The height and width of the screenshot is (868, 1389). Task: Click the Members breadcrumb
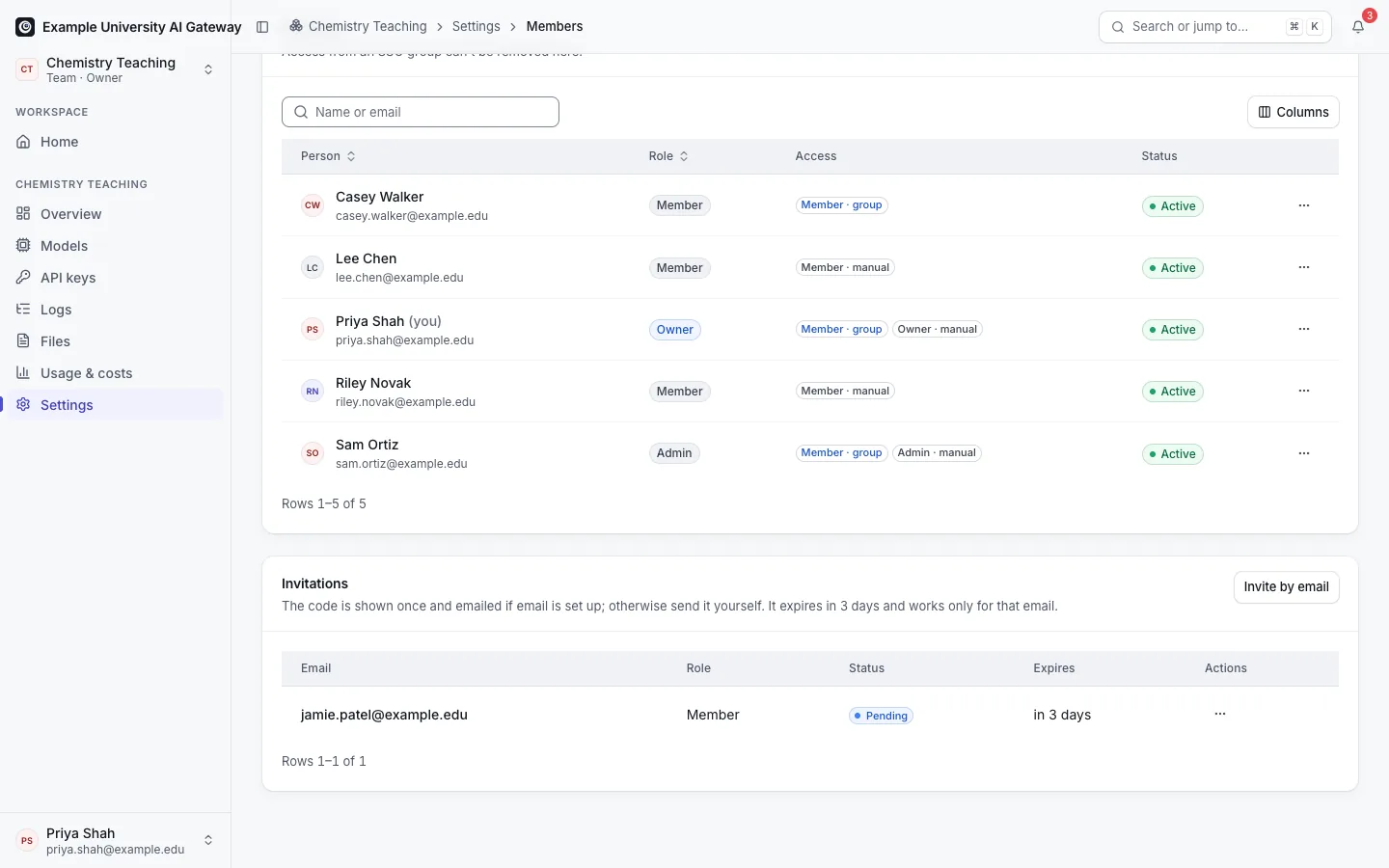(555, 27)
